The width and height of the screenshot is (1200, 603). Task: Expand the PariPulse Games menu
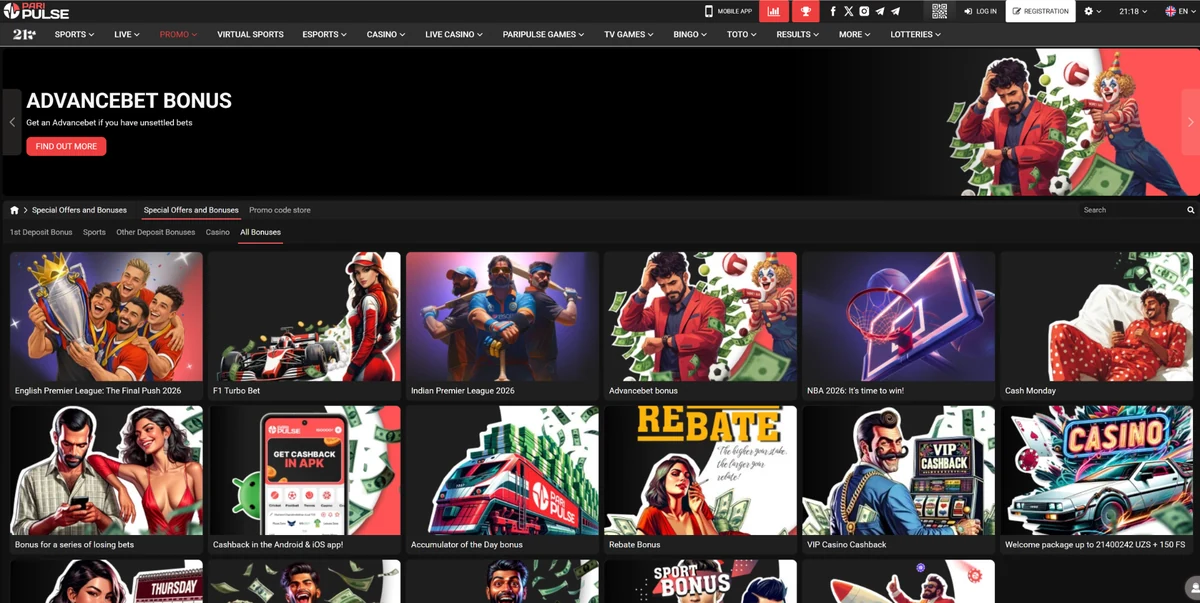click(544, 34)
